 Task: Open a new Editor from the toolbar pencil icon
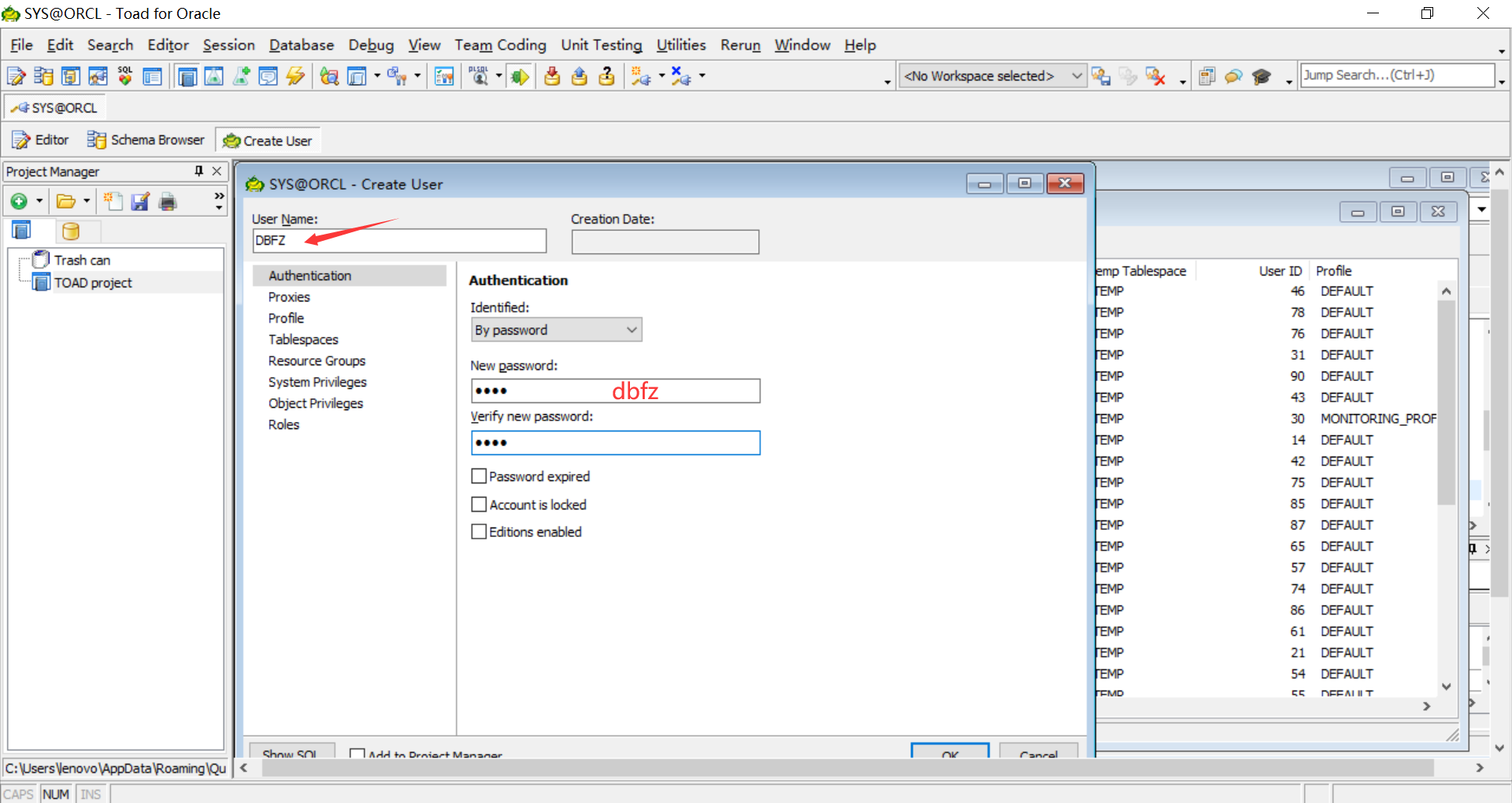coord(16,76)
